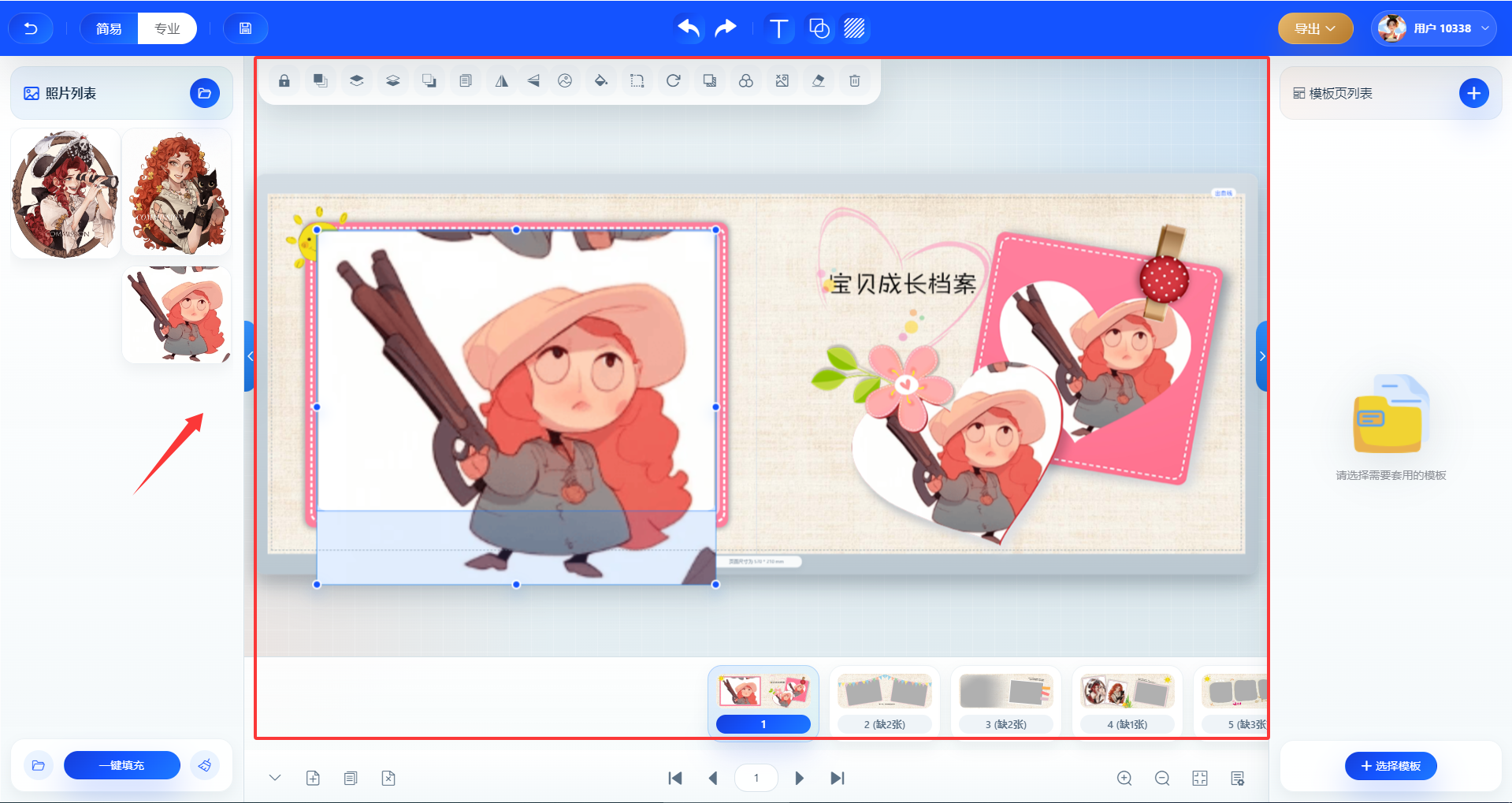This screenshot has height=803, width=1512.
Task: Zoom in using the magnifier plus icon
Action: [1124, 779]
